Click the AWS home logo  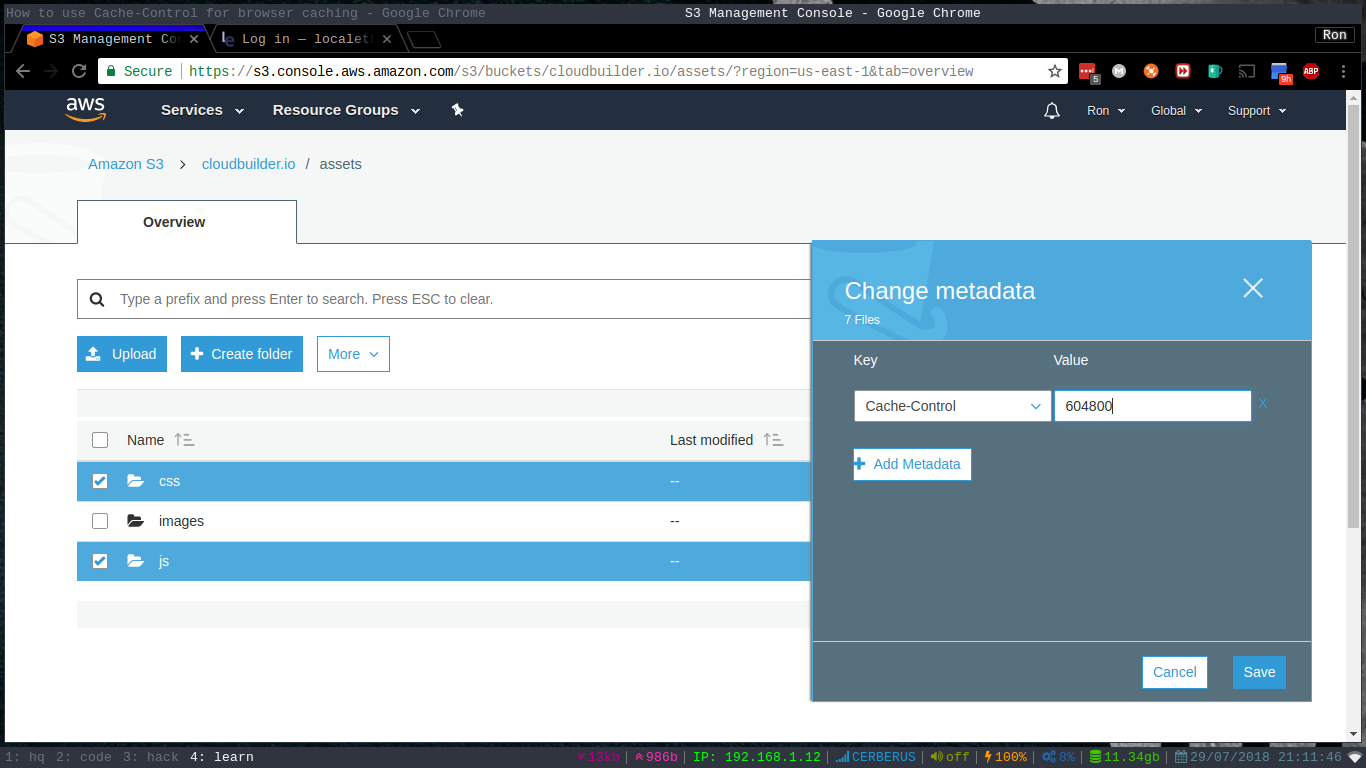86,110
